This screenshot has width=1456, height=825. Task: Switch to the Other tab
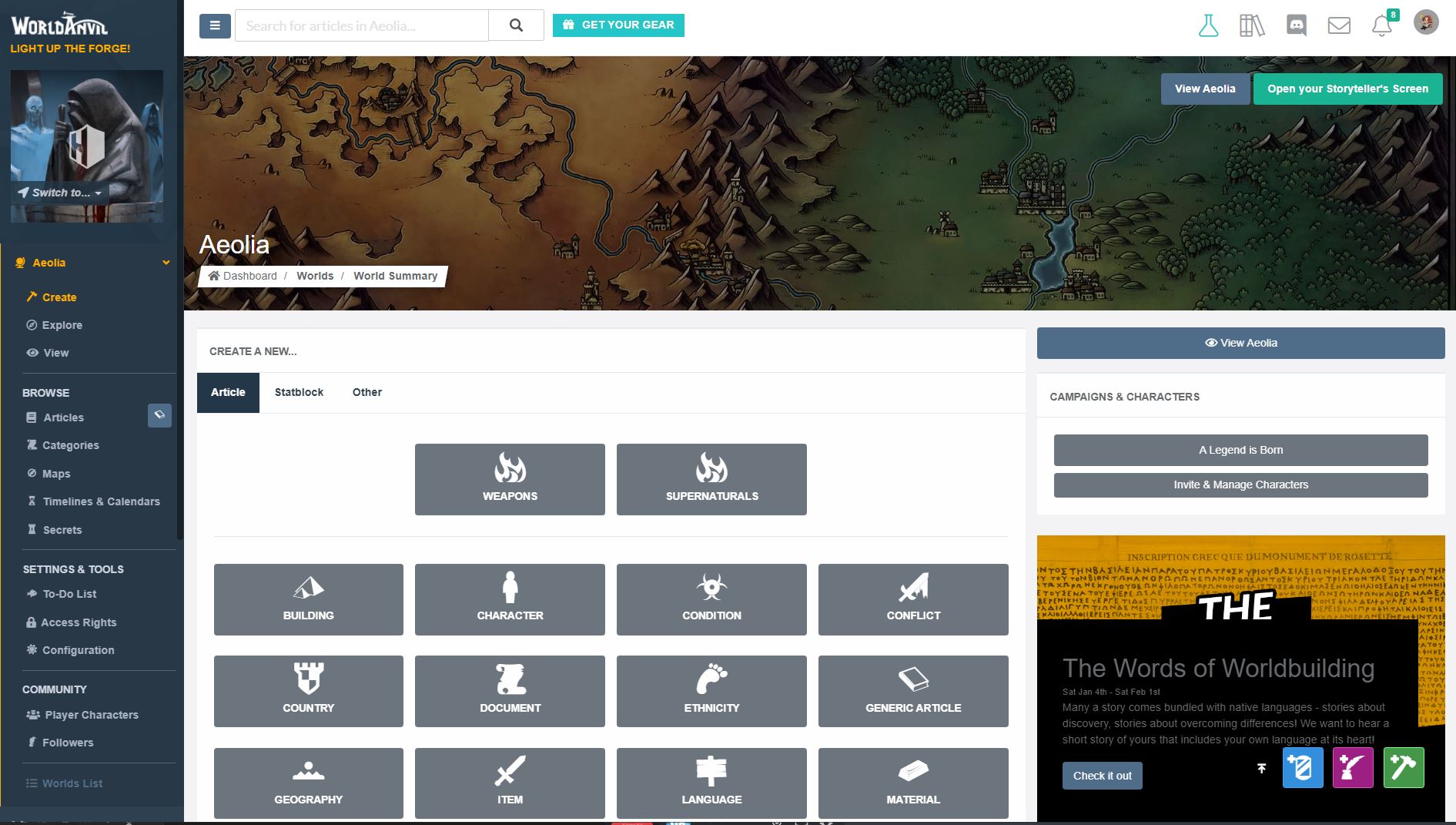(x=367, y=392)
